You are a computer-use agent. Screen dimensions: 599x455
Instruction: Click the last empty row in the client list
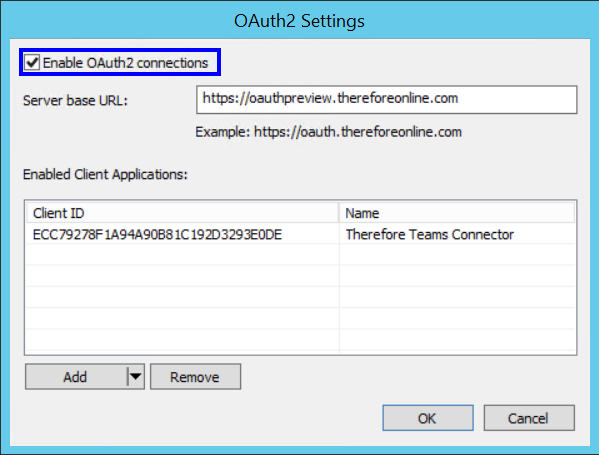pyautogui.click(x=300, y=340)
